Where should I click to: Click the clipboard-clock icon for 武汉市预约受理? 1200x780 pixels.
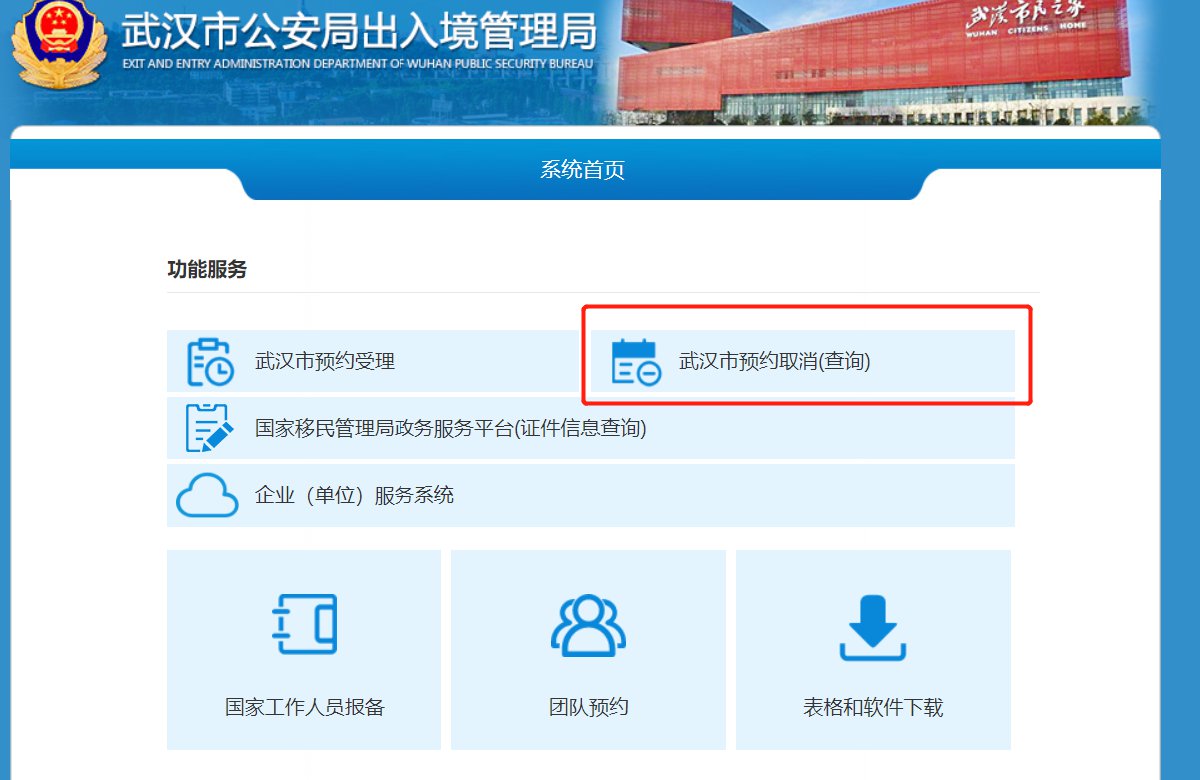tap(210, 362)
